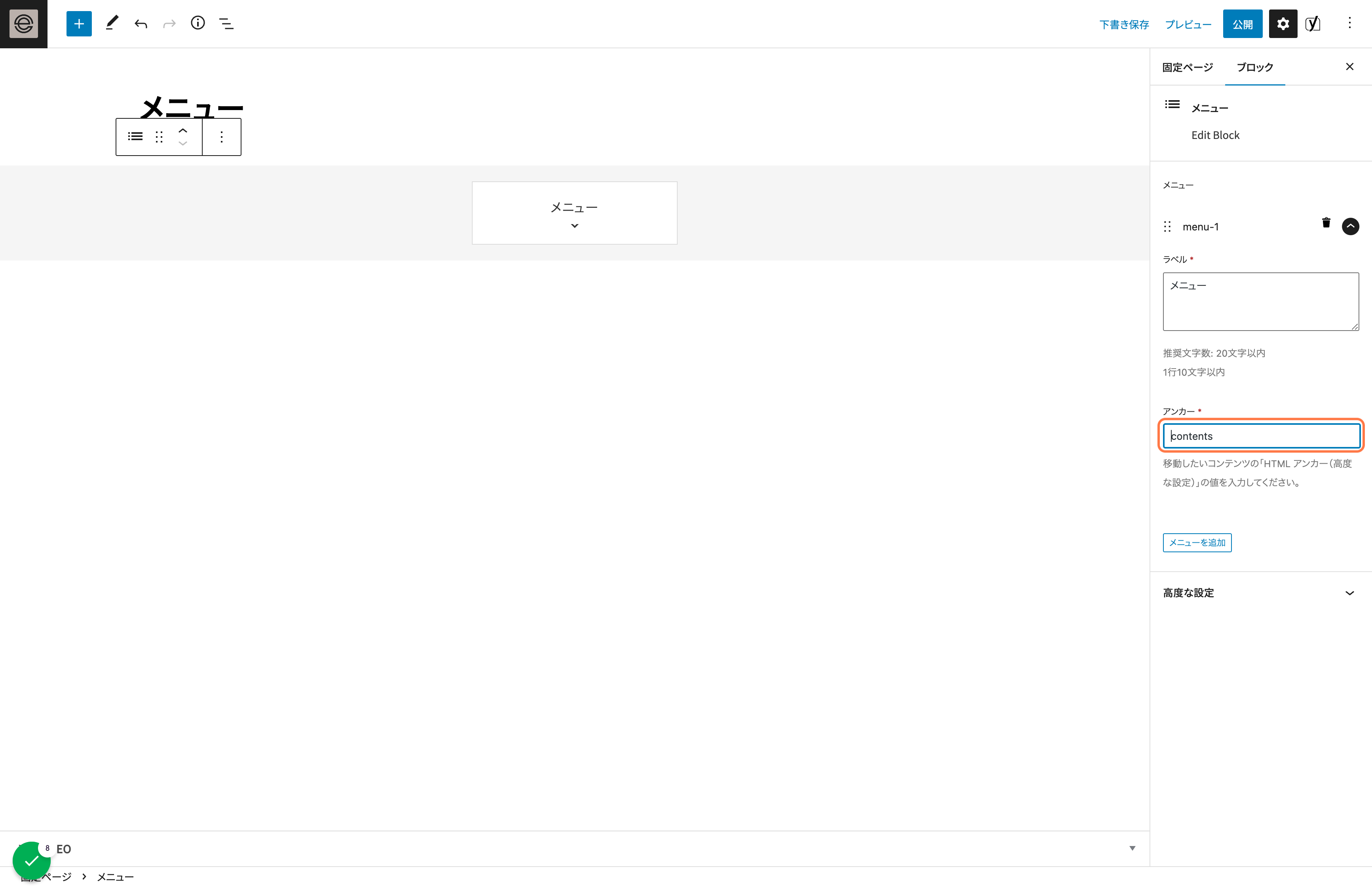Open the top bar options kebab menu

1349,23
